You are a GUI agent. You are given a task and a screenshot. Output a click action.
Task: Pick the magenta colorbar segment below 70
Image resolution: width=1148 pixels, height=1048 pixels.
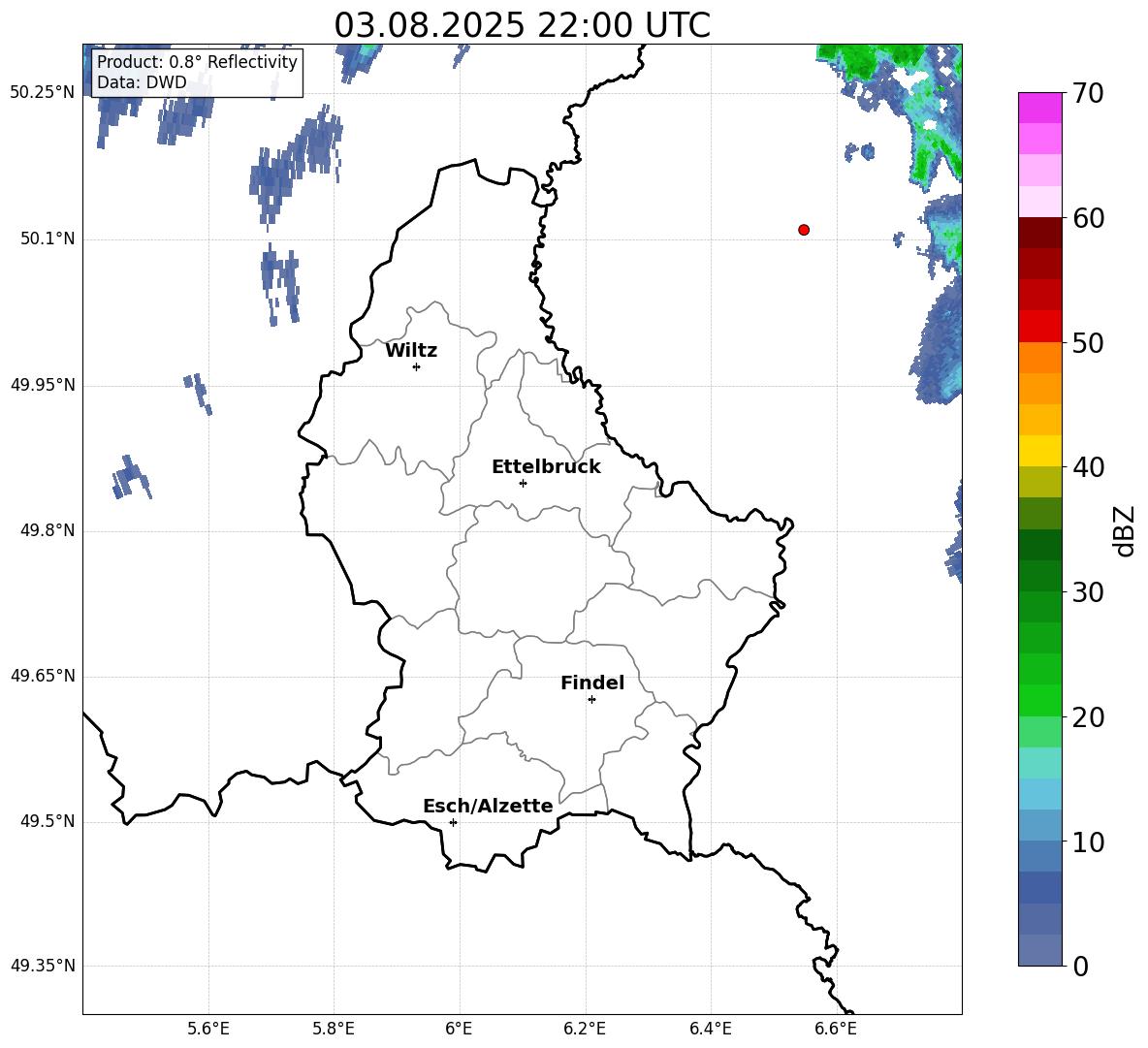coord(1040,108)
